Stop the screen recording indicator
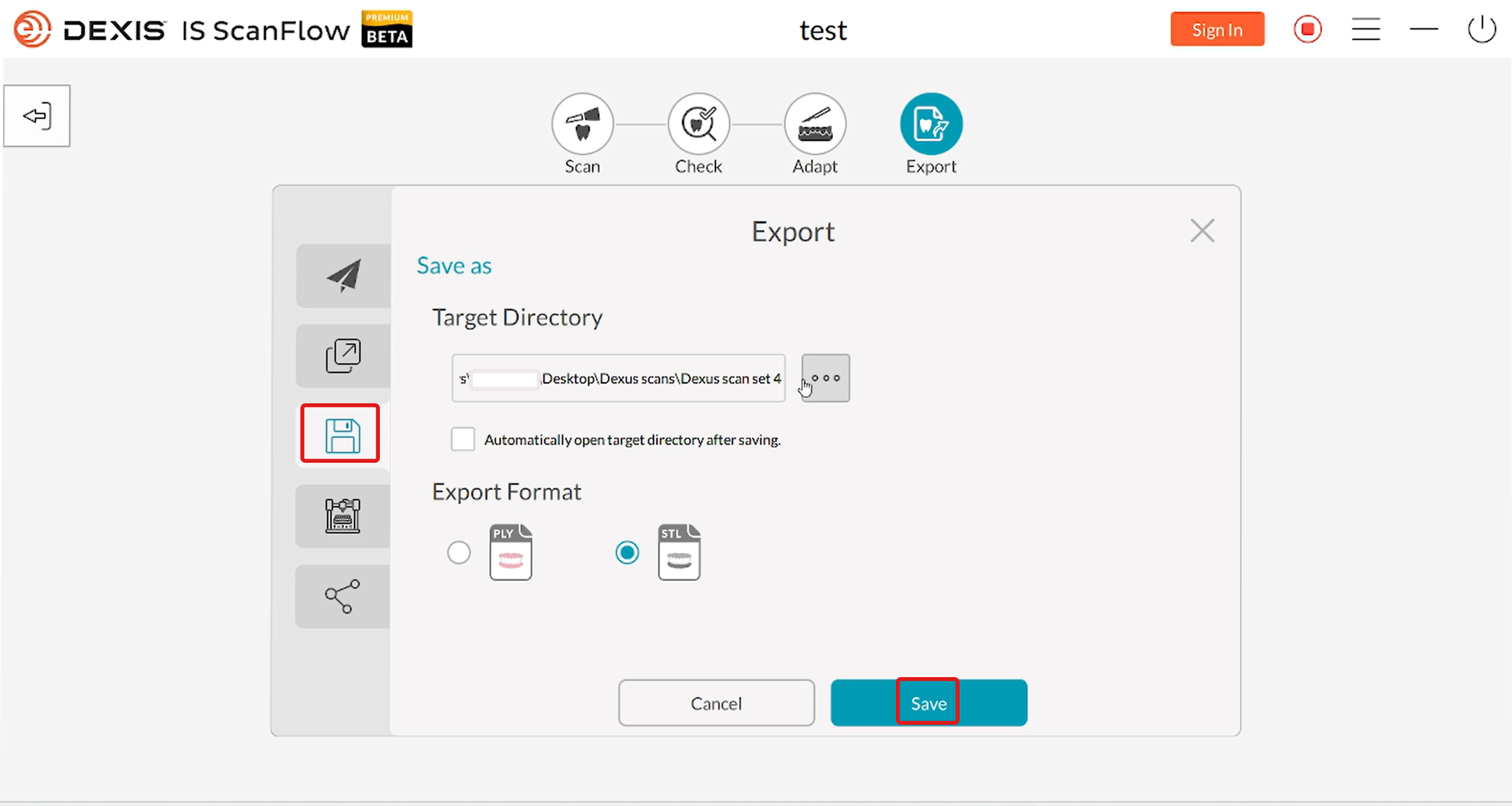This screenshot has width=1512, height=806. pos(1308,28)
